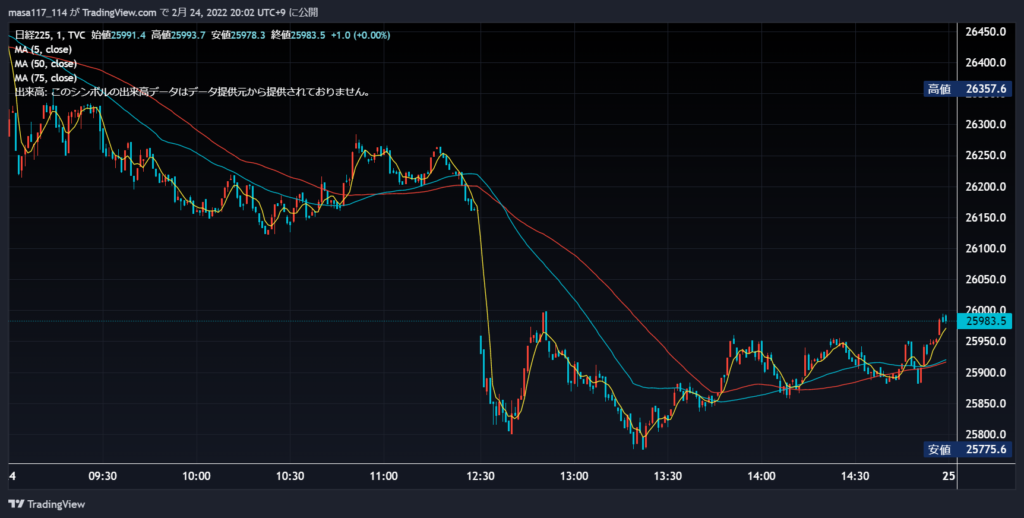
Task: Click the 25850.0 price axis label
Action: [985, 404]
